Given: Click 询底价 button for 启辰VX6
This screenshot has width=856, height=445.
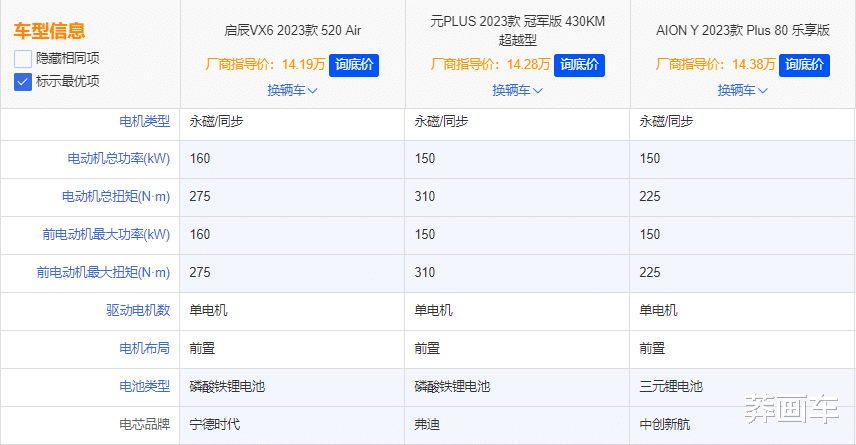Looking at the screenshot, I should pos(354,65).
